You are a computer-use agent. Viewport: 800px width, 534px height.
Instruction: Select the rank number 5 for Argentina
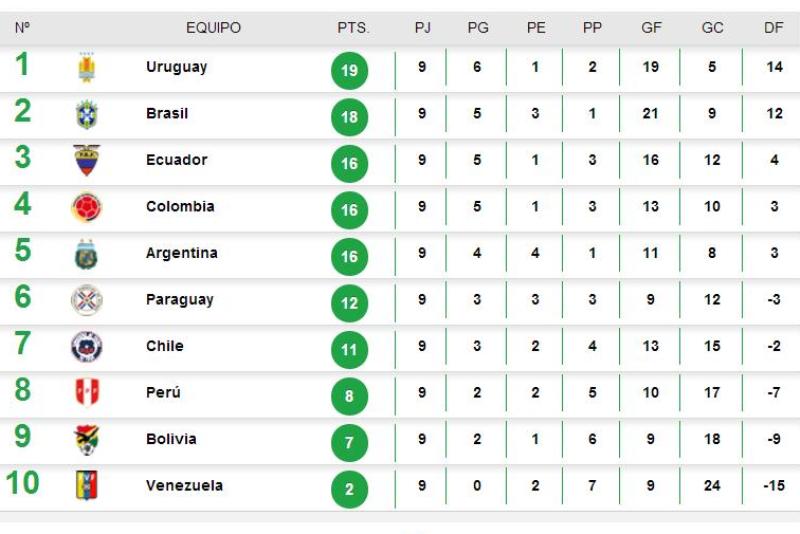[x=23, y=250]
